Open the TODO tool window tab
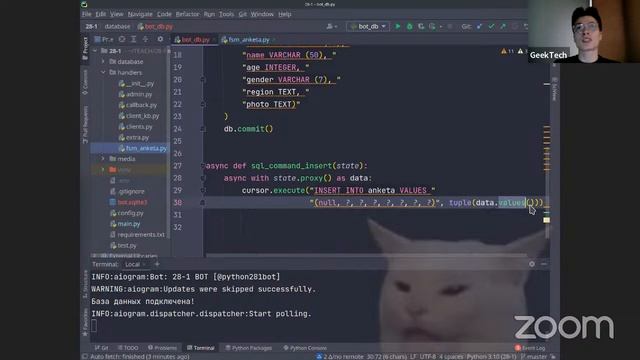The image size is (640, 360). pos(128,348)
